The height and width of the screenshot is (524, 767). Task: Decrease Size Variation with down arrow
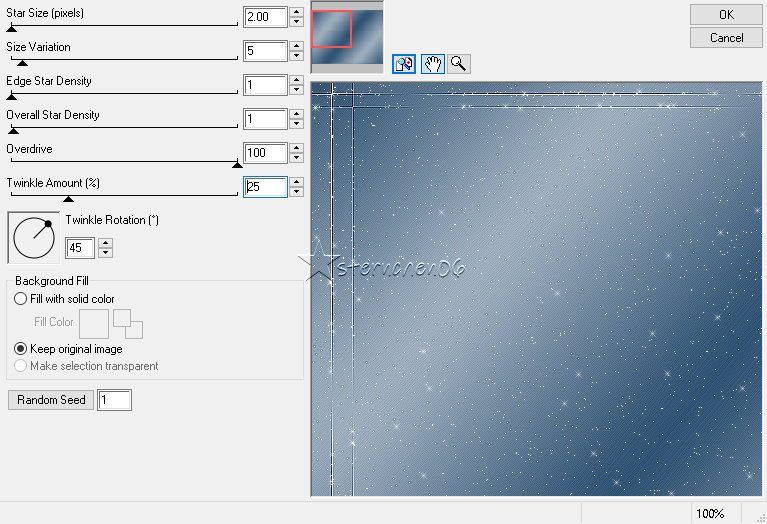coord(296,57)
